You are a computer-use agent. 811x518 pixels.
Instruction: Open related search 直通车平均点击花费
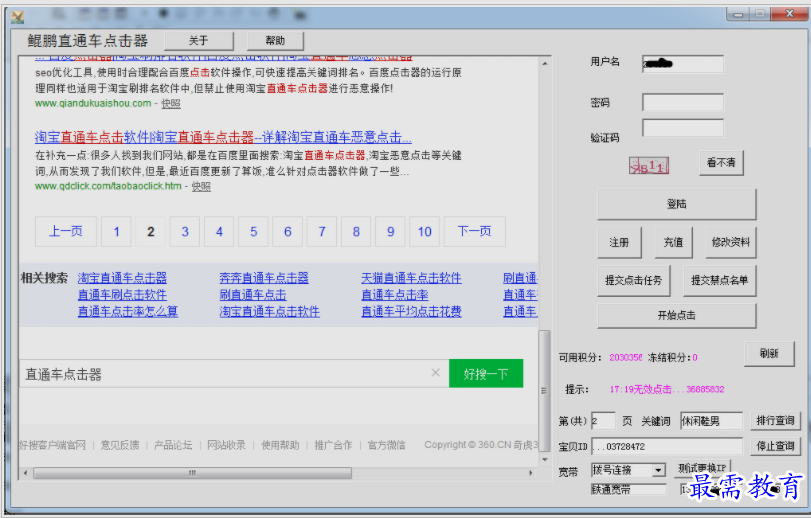coord(412,311)
